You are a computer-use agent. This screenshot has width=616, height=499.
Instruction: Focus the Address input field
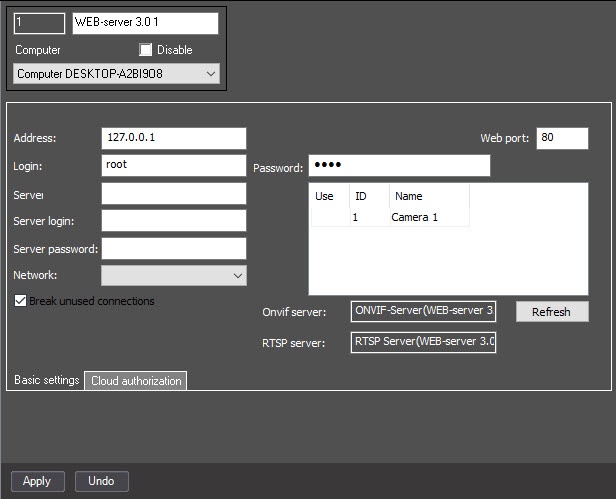pos(174,138)
